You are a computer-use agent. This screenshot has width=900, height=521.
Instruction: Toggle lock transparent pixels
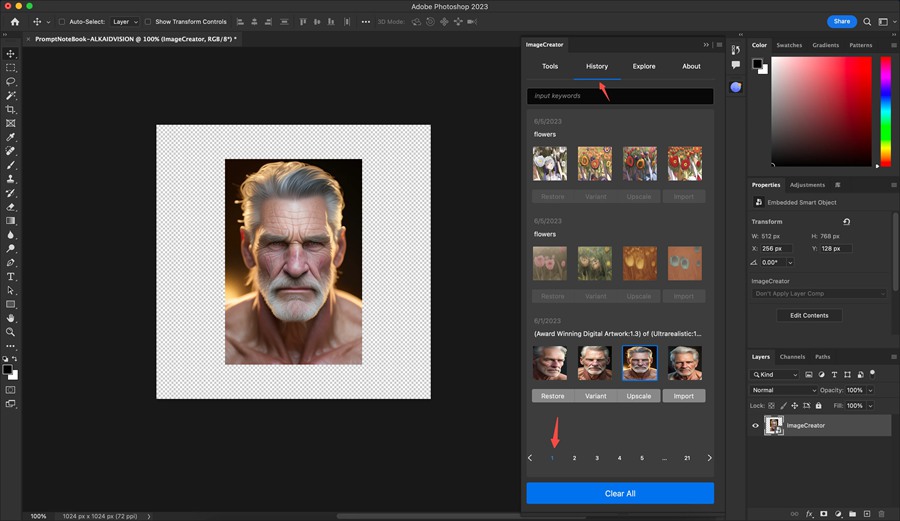(771, 406)
